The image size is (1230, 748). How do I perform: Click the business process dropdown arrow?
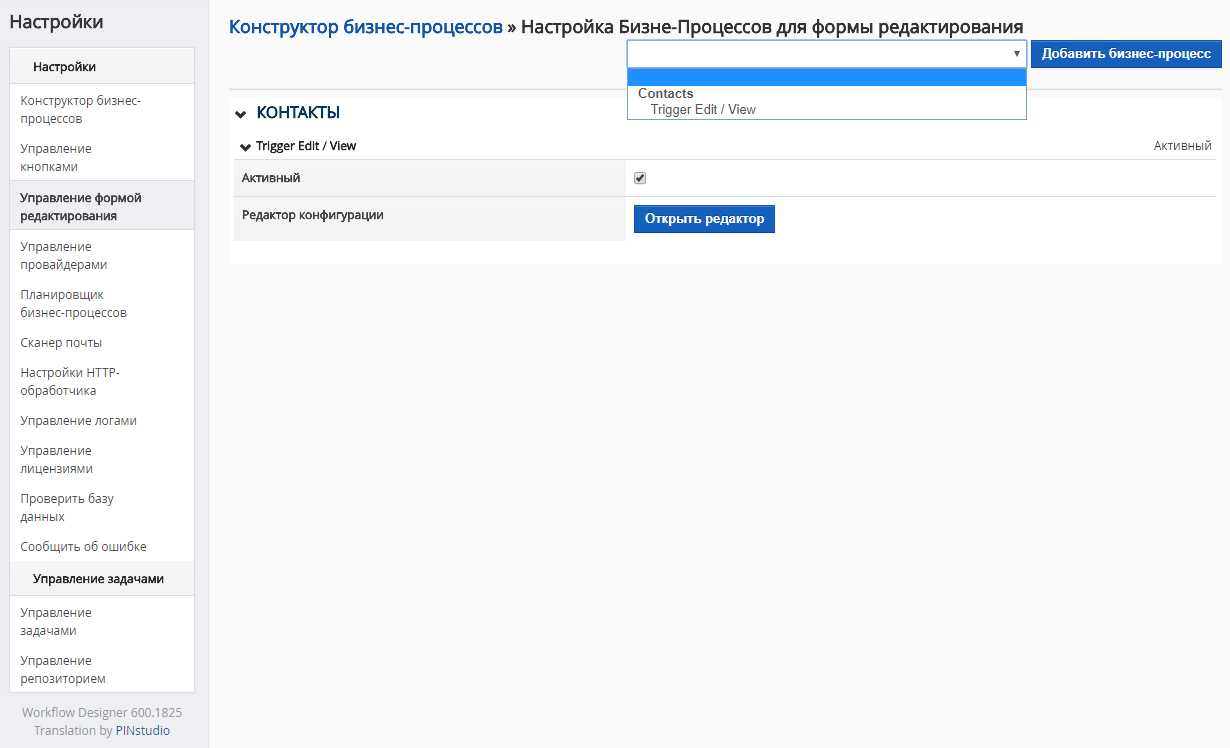1016,54
